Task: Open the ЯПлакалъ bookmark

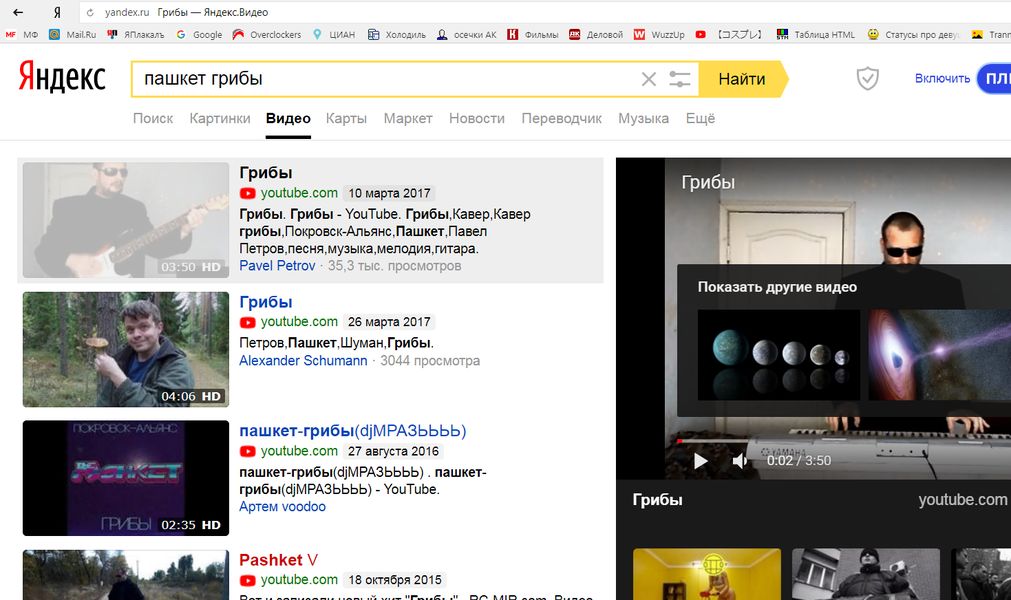Action: (136, 35)
